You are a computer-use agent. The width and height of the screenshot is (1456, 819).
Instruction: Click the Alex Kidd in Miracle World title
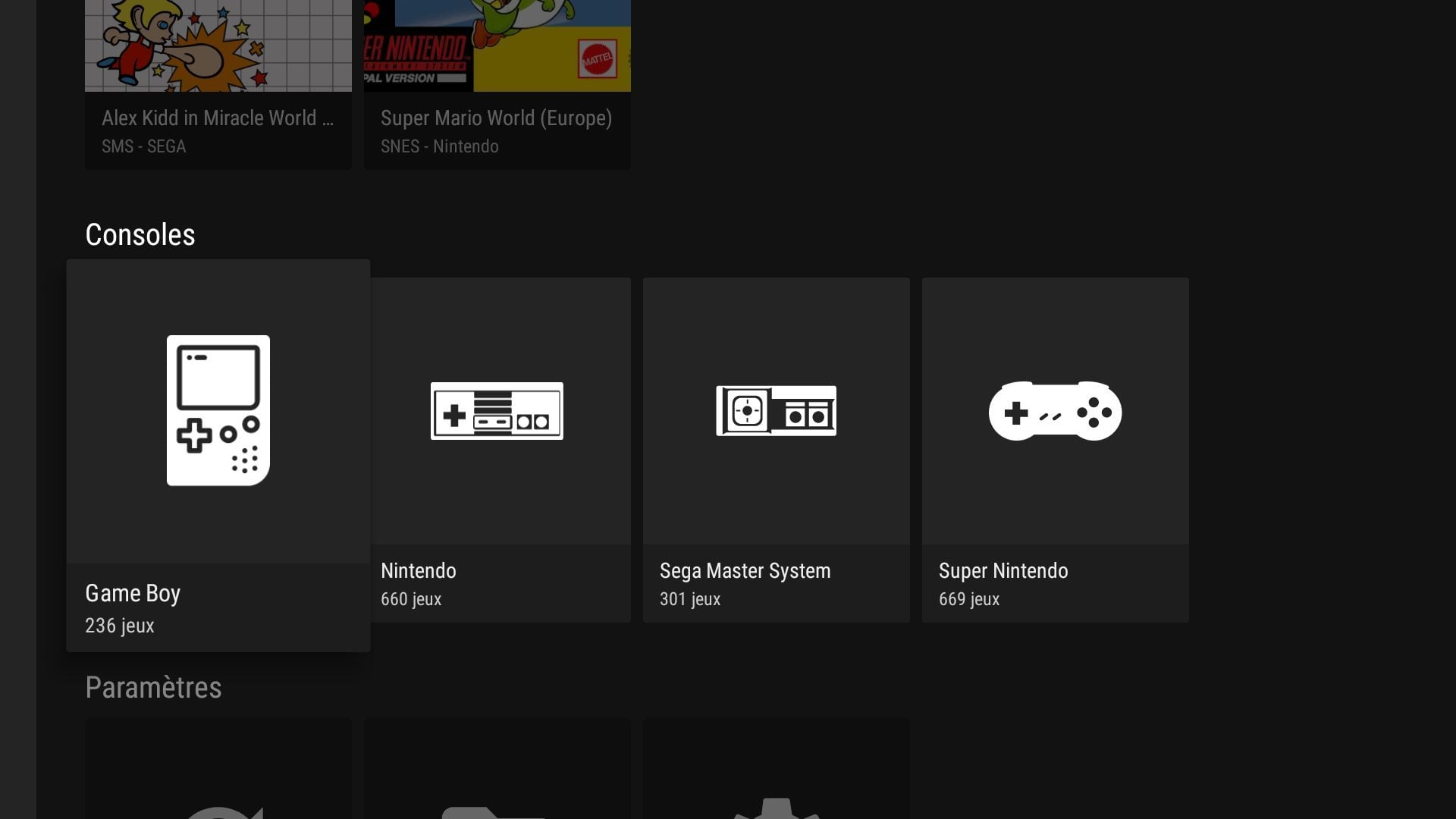click(217, 118)
